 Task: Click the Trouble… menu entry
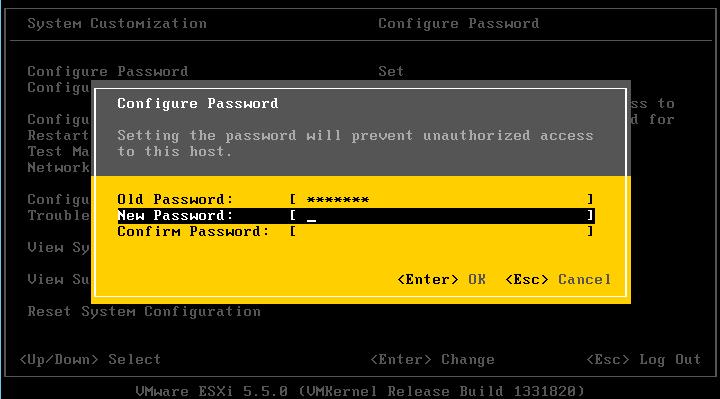point(58,215)
